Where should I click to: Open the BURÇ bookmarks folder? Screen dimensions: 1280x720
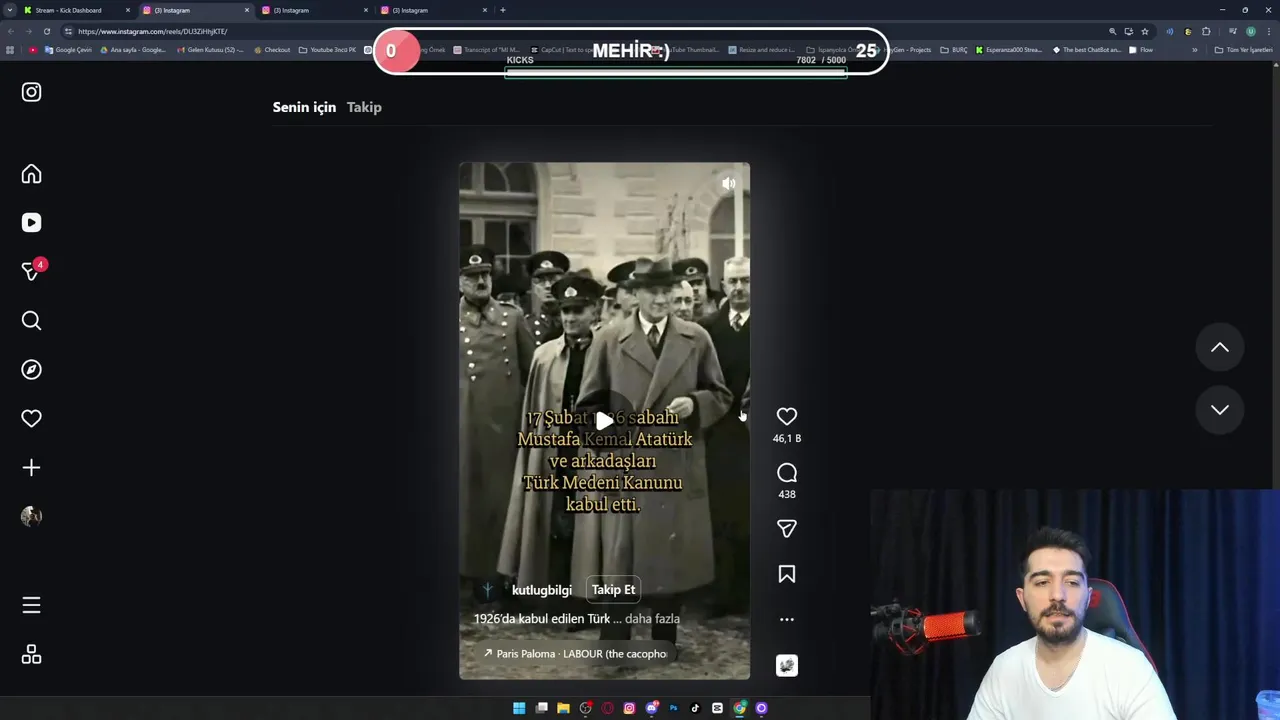point(954,50)
